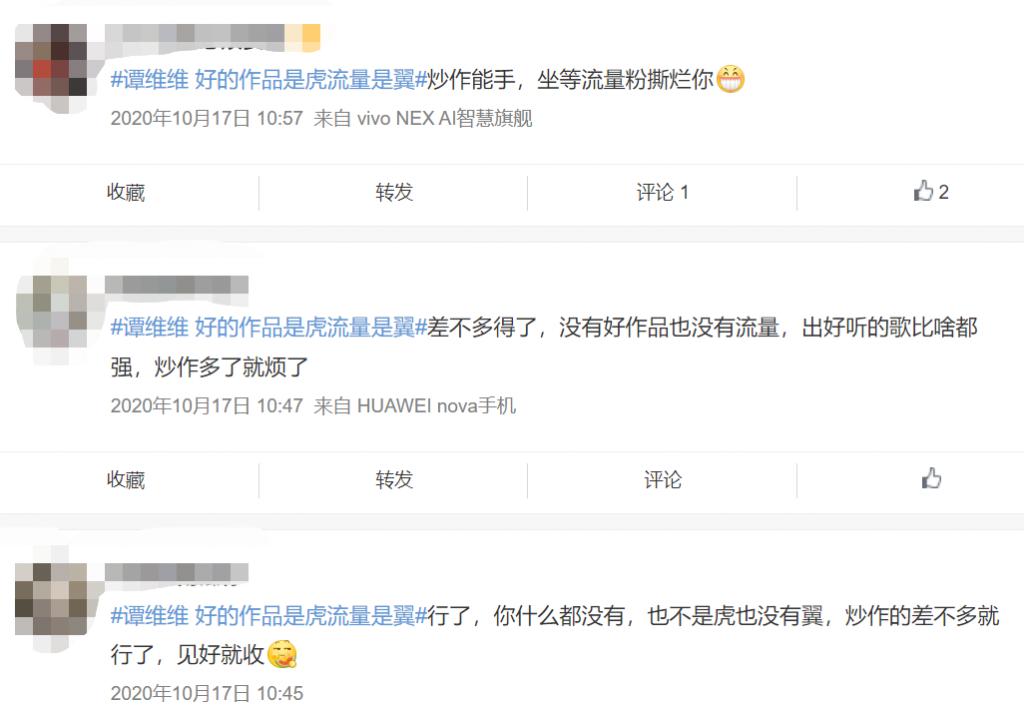The image size is (1024, 710).
Task: Click 转发 on the second post
Action: (394, 479)
